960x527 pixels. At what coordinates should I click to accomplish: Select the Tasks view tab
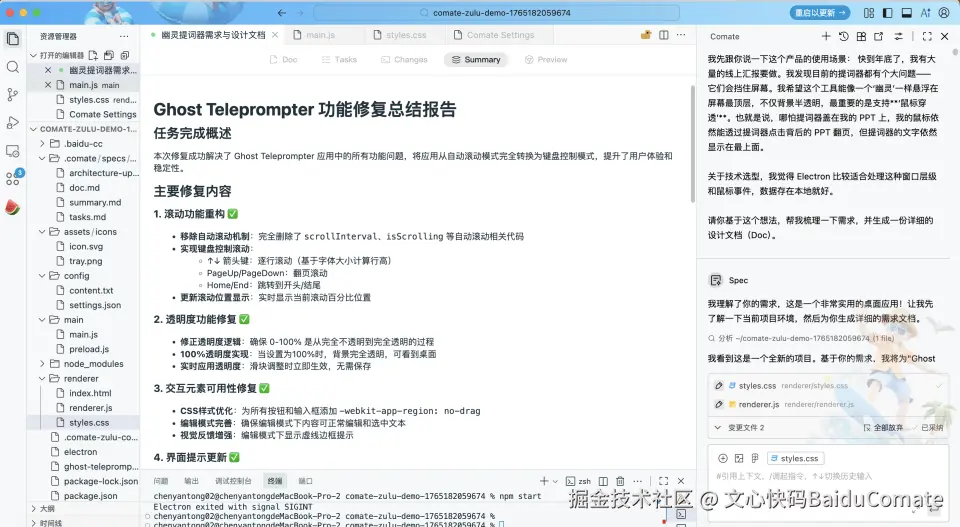coord(339,59)
